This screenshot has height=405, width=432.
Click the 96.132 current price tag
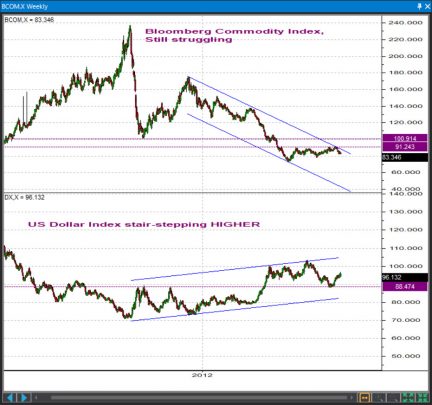click(405, 277)
